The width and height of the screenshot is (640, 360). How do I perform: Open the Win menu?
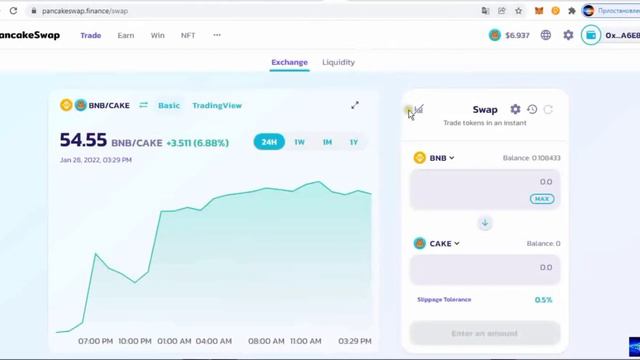point(158,36)
